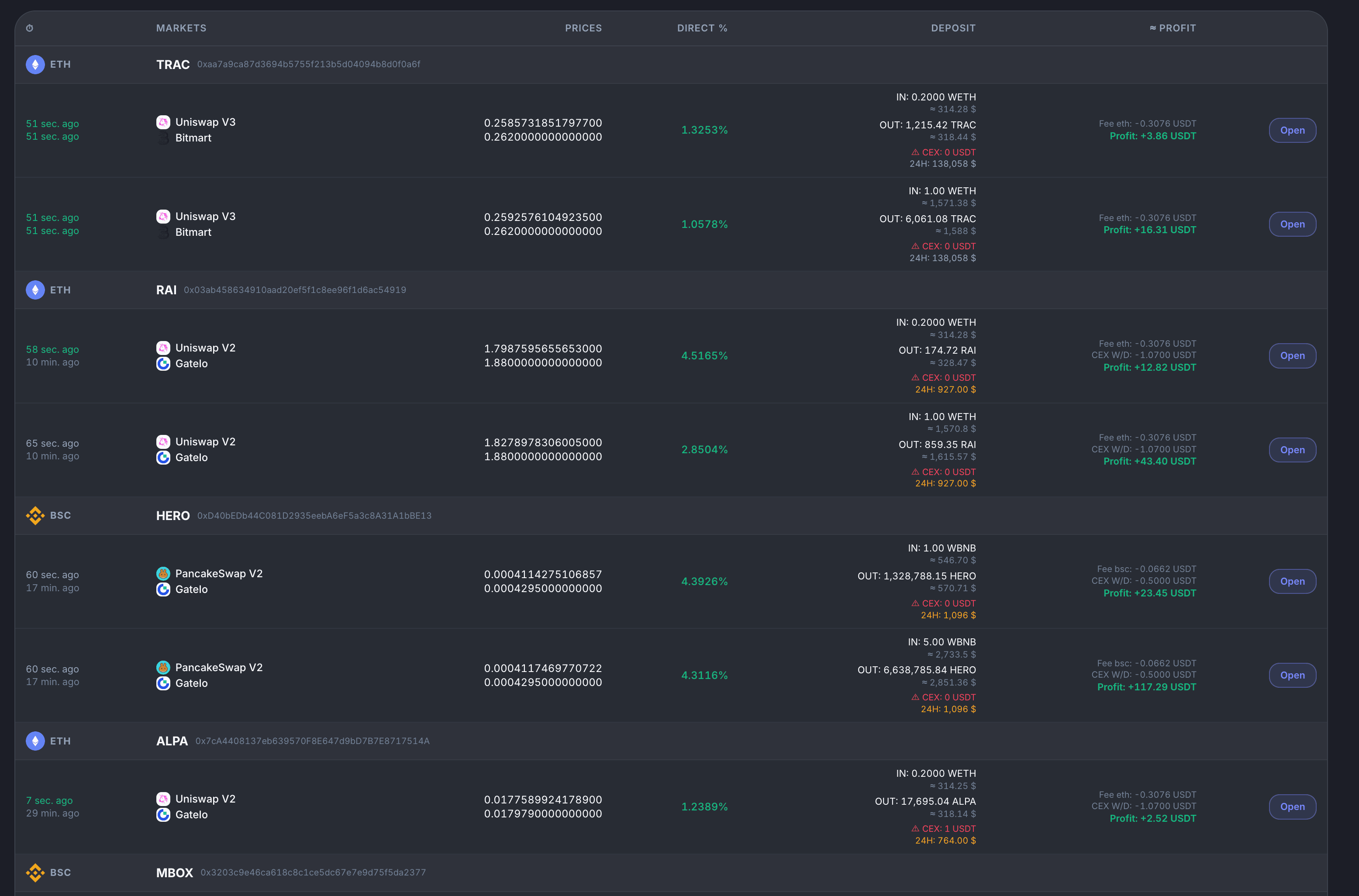This screenshot has height=896, width=1359.
Task: Open the RAI trade with +43.40 USDT profit
Action: point(1292,450)
